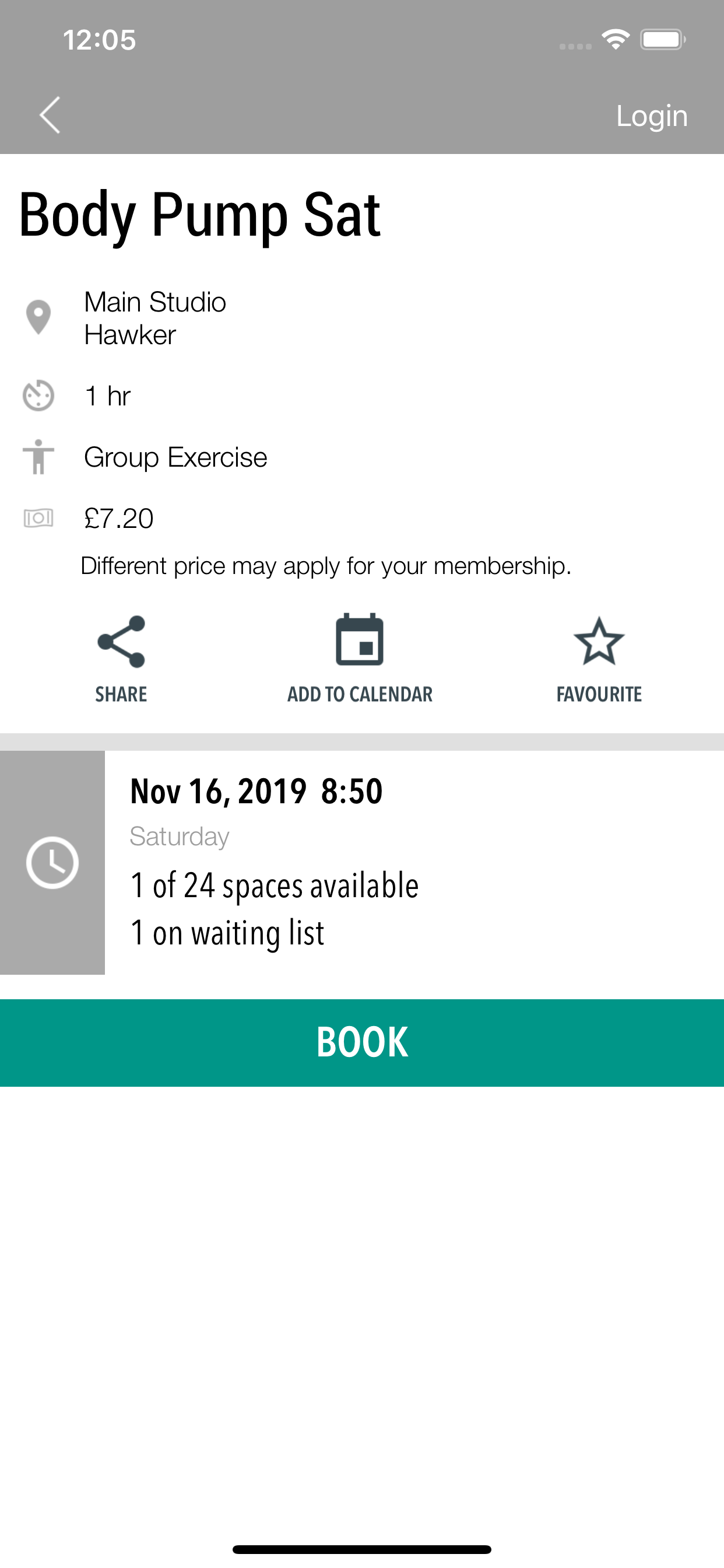
Task: Tap the Add to Calendar icon
Action: pos(360,640)
